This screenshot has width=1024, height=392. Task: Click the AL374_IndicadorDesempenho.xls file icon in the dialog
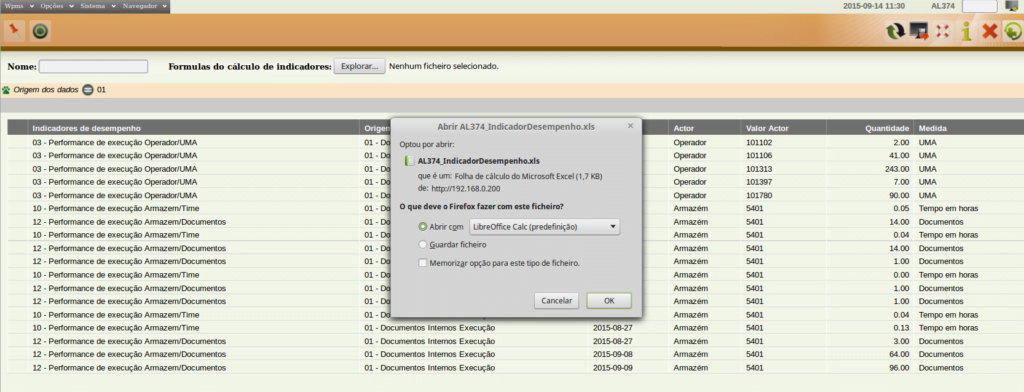(x=409, y=161)
